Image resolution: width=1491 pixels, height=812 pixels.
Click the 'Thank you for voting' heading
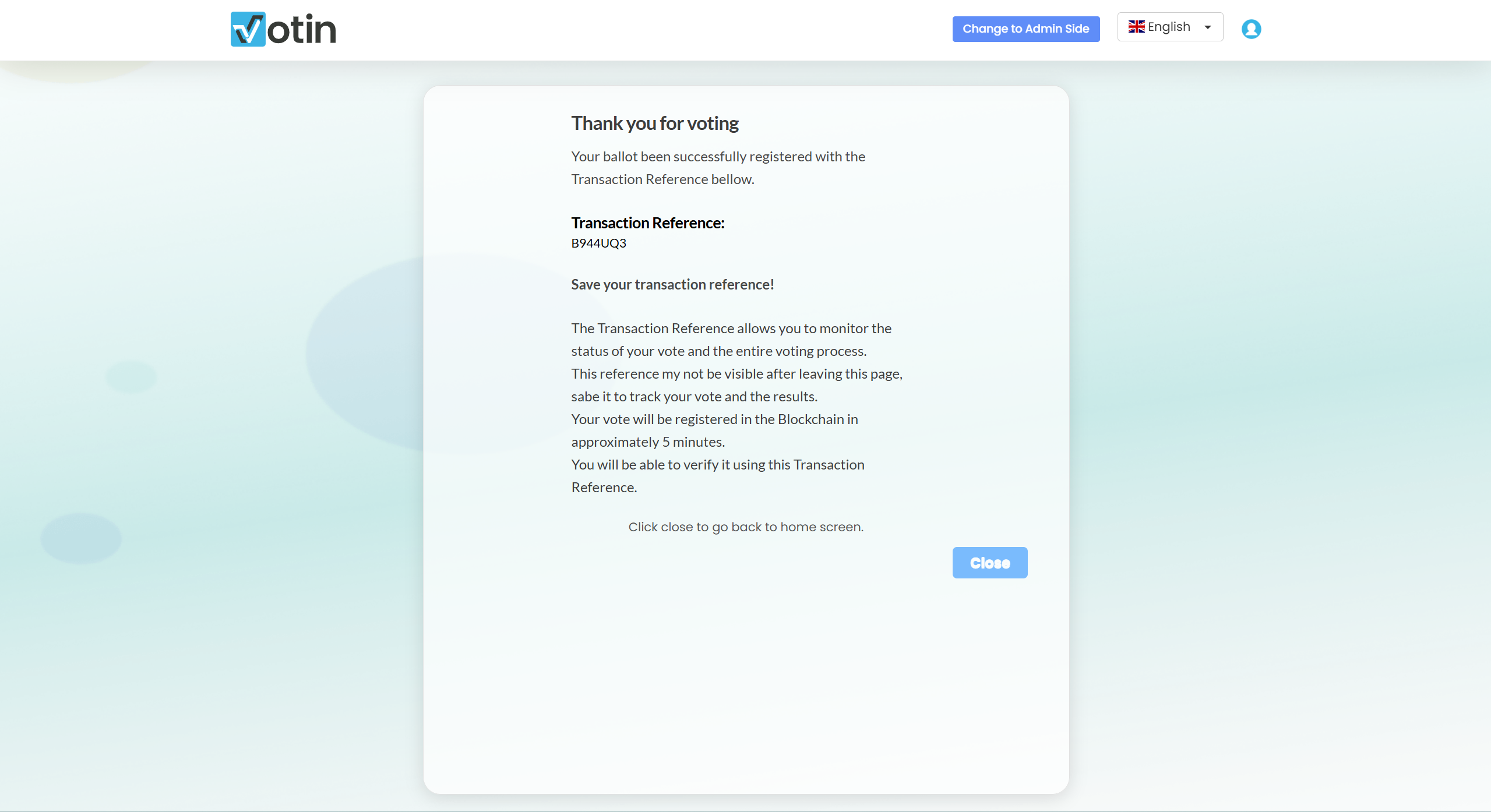pos(654,123)
